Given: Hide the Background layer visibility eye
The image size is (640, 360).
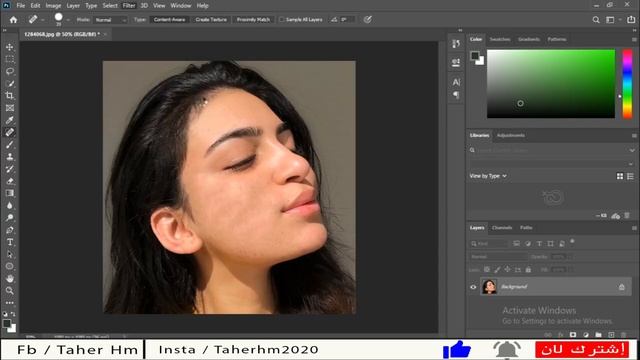Looking at the screenshot, I should pyautogui.click(x=473, y=287).
